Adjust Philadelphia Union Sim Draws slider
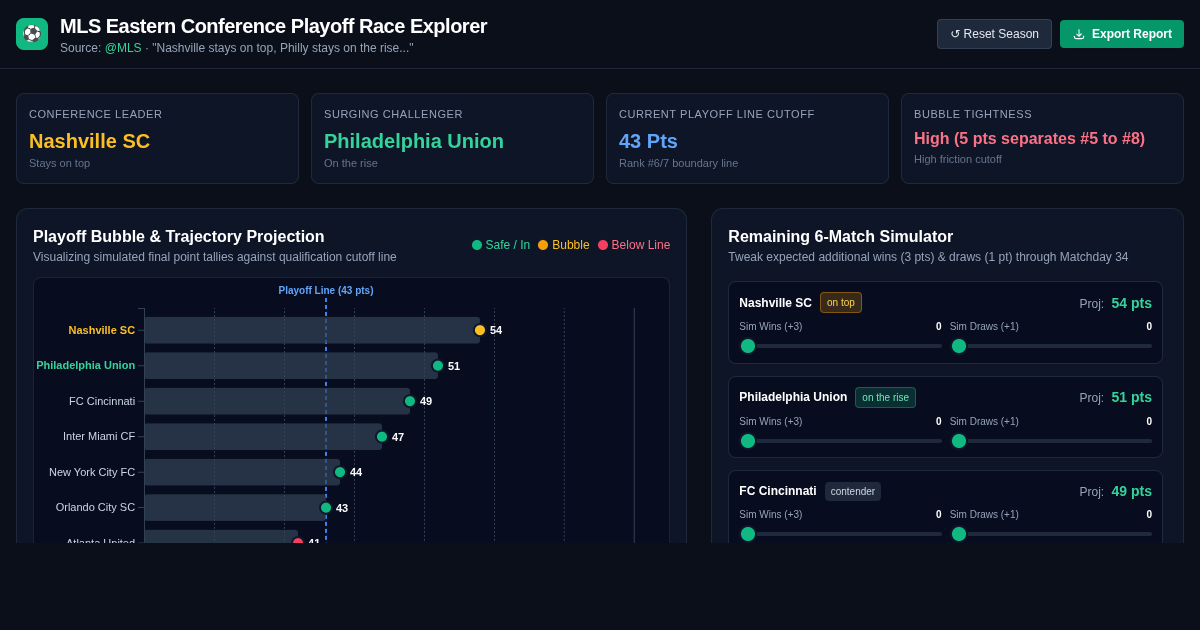 click(1051, 441)
